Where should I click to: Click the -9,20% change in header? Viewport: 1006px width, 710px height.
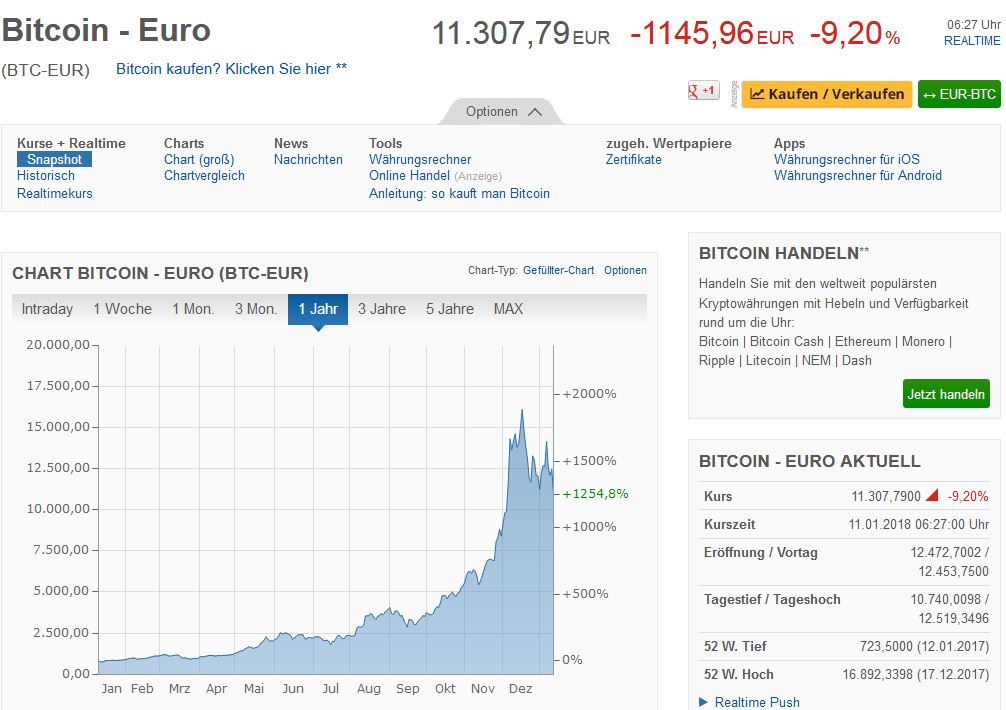854,33
